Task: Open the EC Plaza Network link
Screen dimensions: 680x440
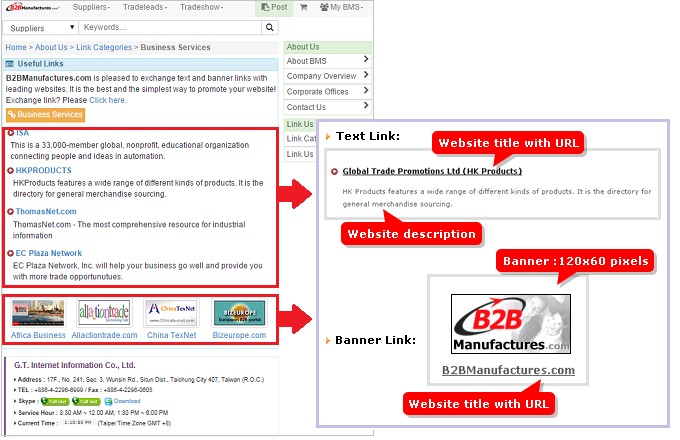Action: 49,253
